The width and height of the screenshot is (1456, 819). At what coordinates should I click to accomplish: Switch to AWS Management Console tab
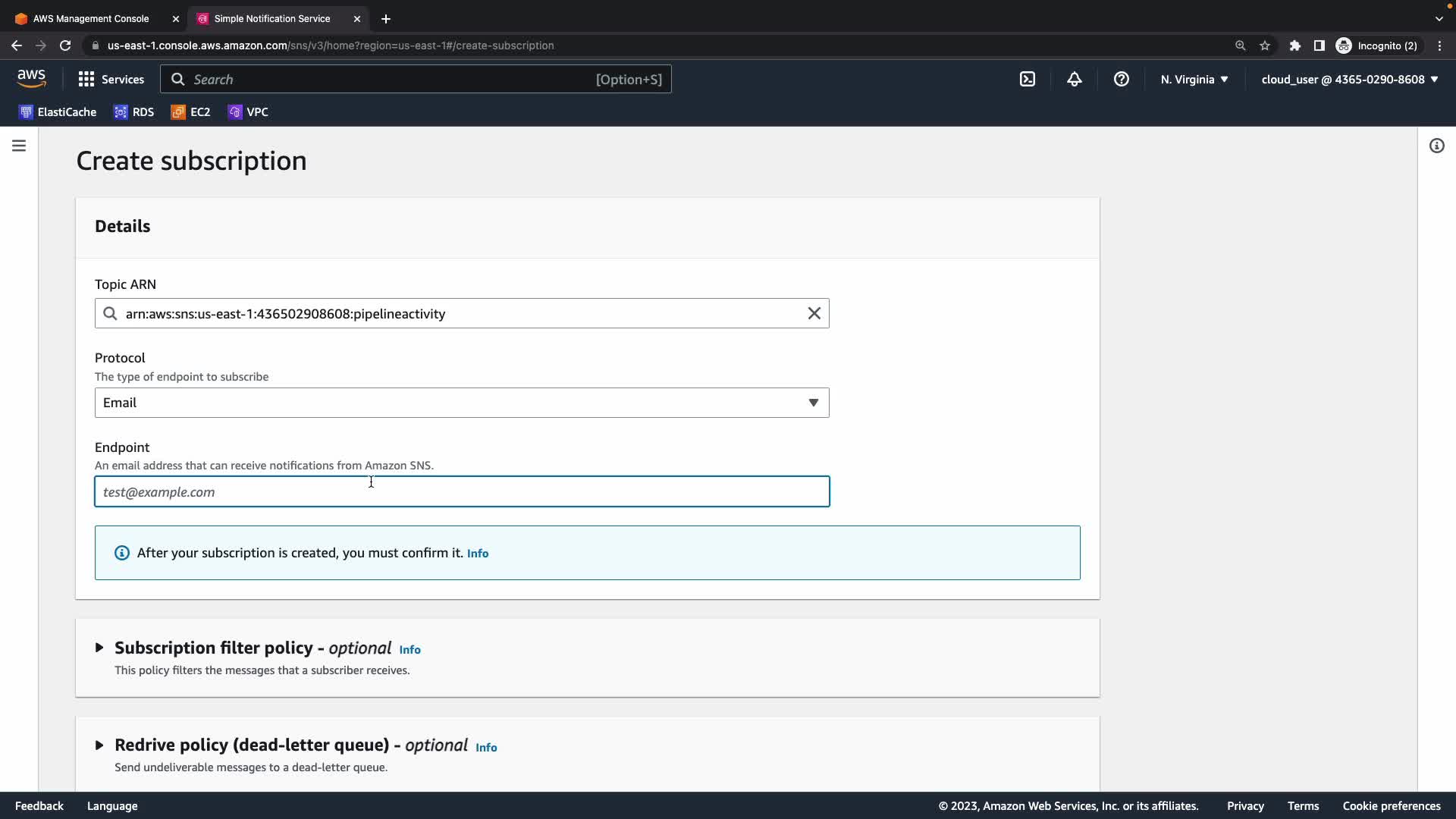tap(91, 18)
